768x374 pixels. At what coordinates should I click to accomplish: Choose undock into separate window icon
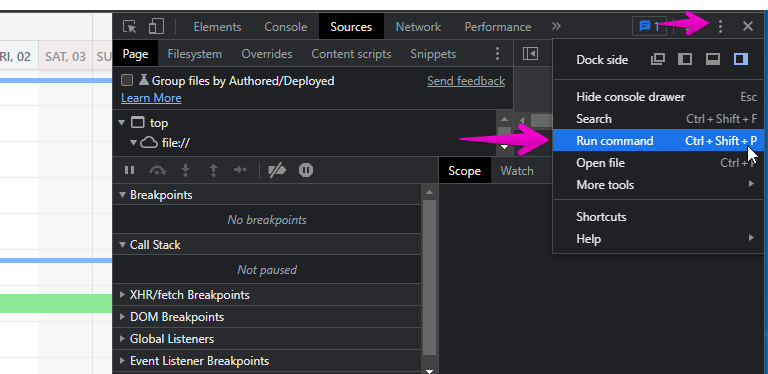click(658, 60)
